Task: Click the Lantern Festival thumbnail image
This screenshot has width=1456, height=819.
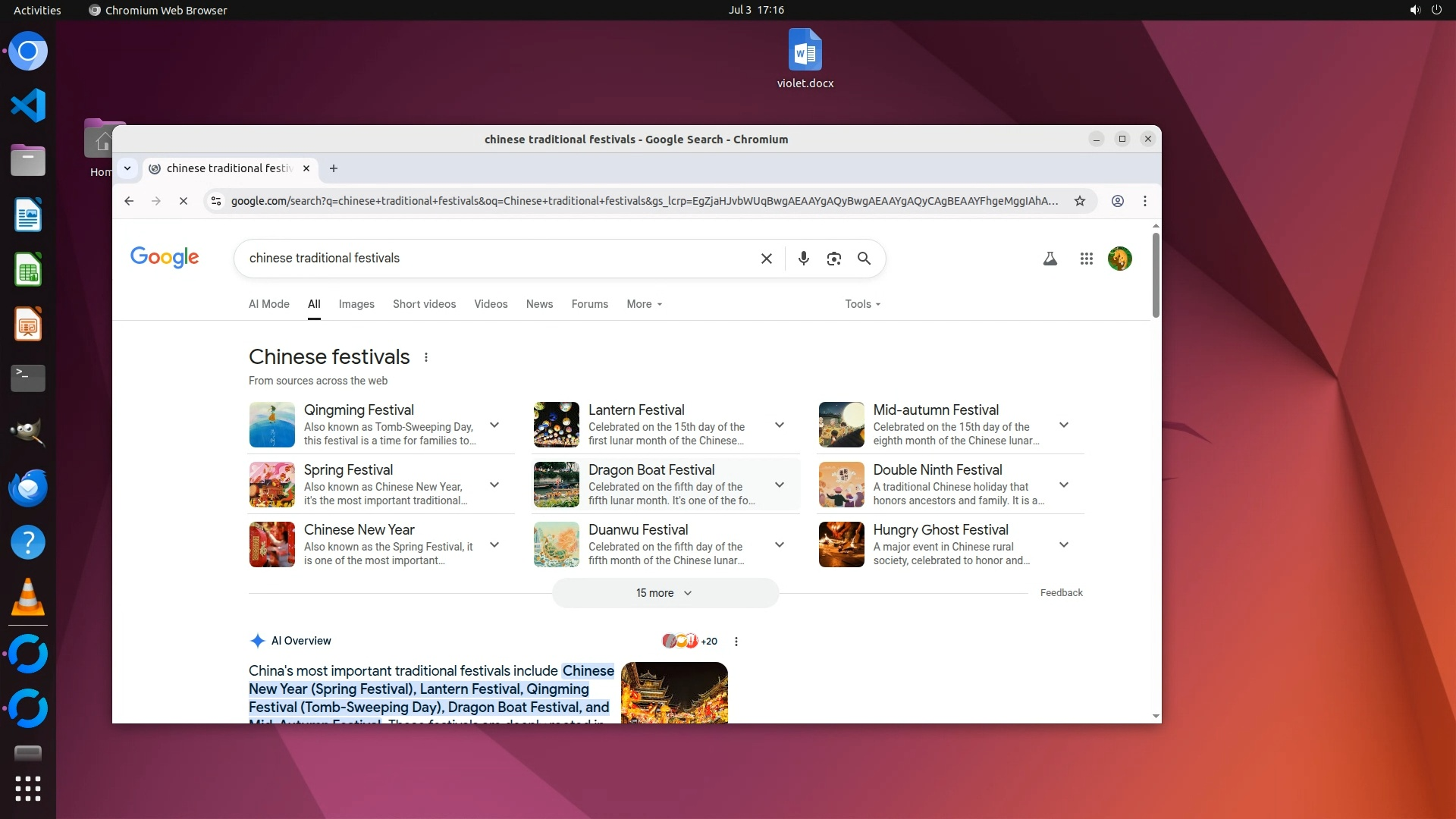Action: pos(556,425)
